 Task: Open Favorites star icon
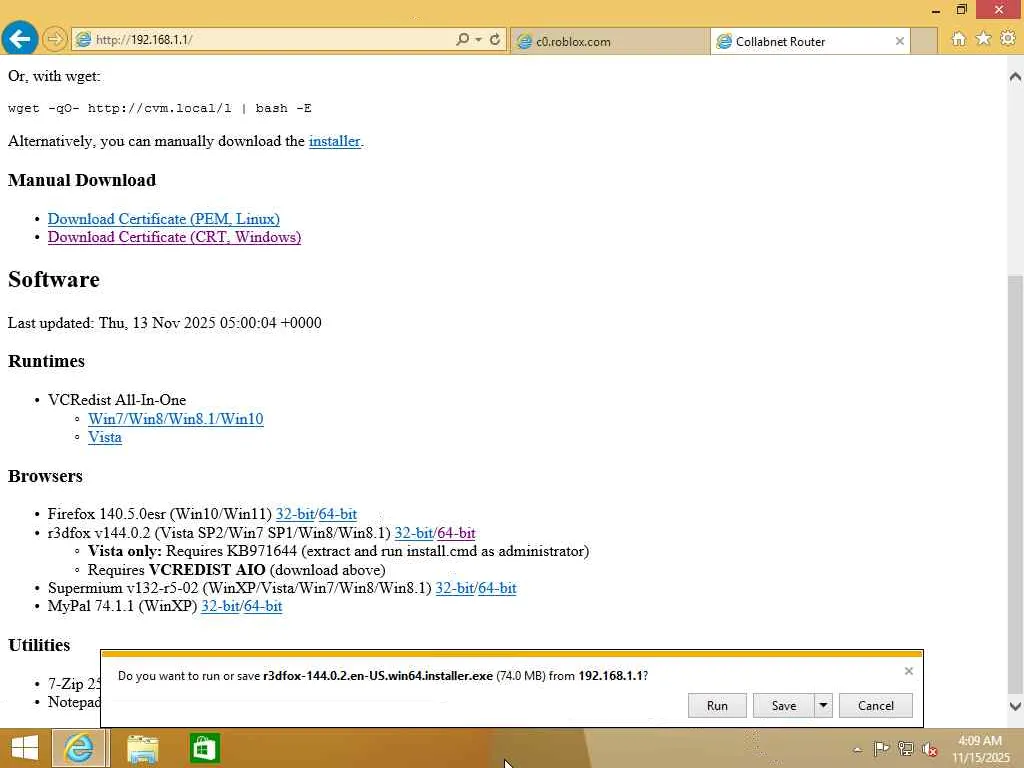[983, 39]
